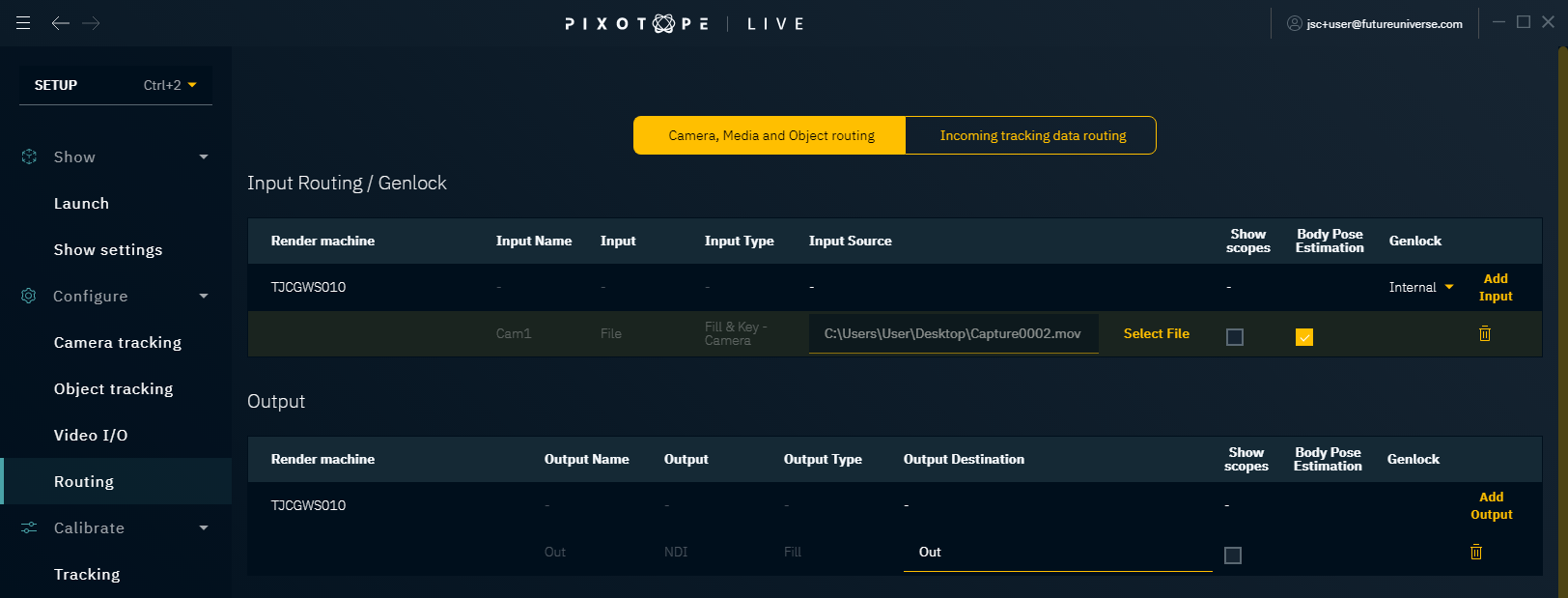Viewport: 1568px width, 598px height.
Task: Delete the Out output row
Action: pos(1475,553)
